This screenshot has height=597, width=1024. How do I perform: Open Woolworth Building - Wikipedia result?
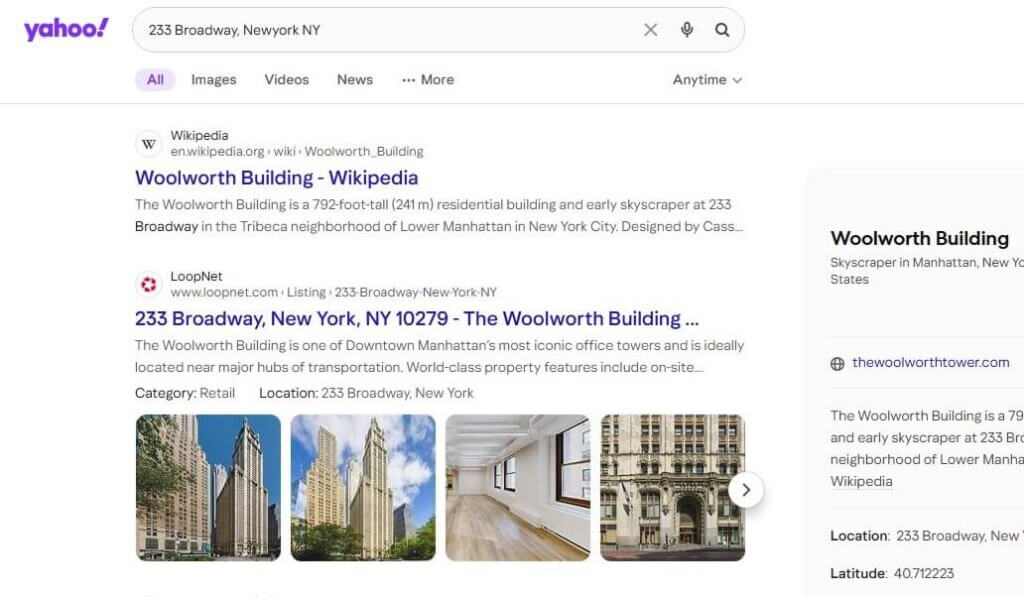[276, 178]
